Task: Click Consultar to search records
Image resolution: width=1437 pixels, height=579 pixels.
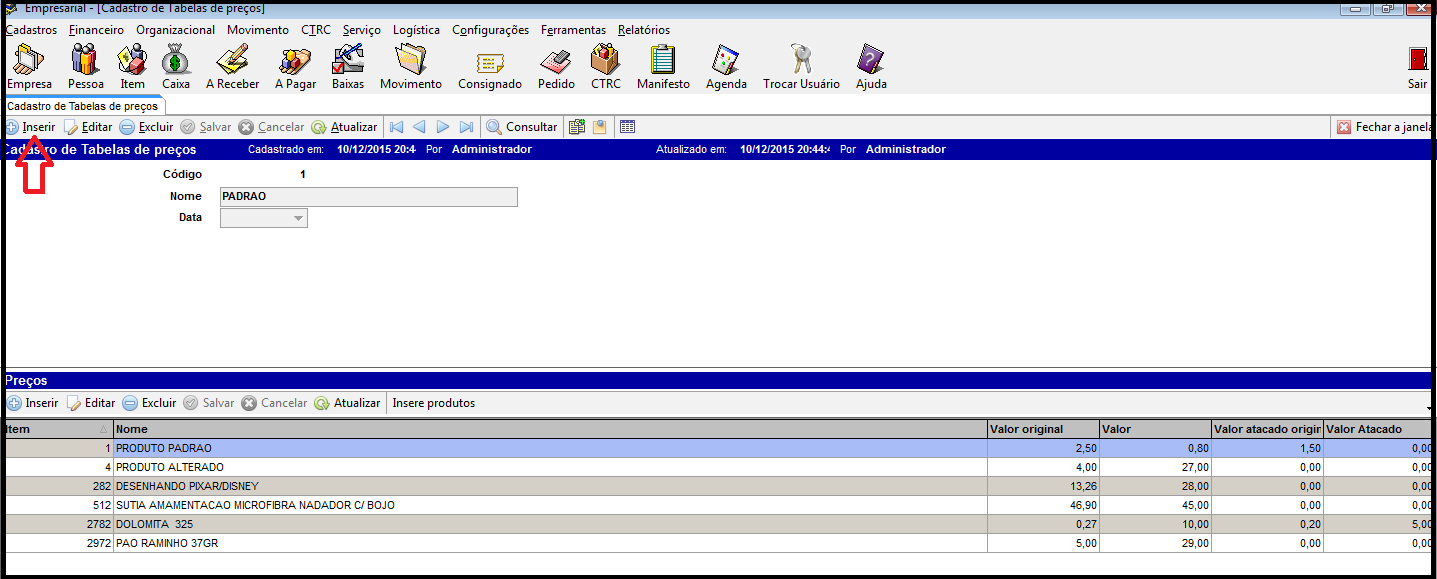Action: click(522, 127)
